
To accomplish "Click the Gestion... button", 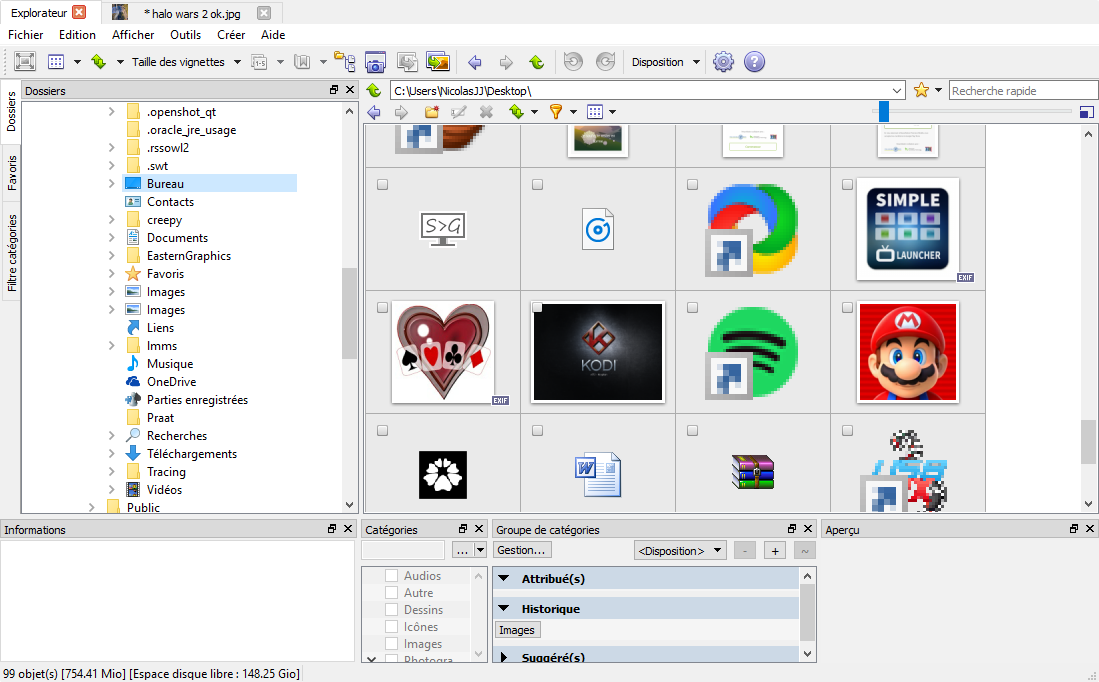I will pos(521,550).
